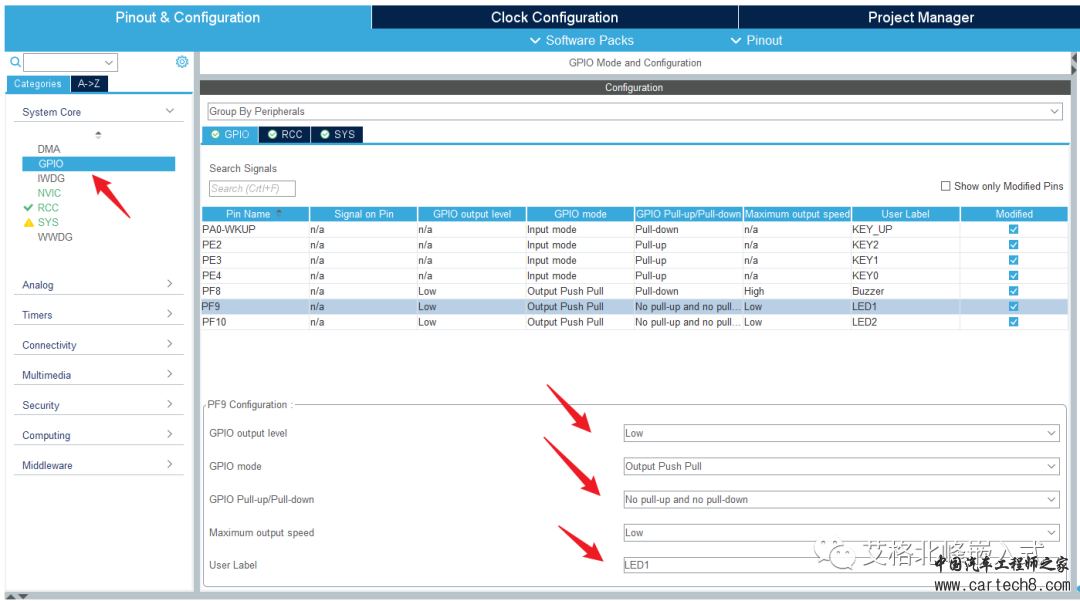Select NVIC in System Core list
The height and width of the screenshot is (601, 1080).
(49, 193)
